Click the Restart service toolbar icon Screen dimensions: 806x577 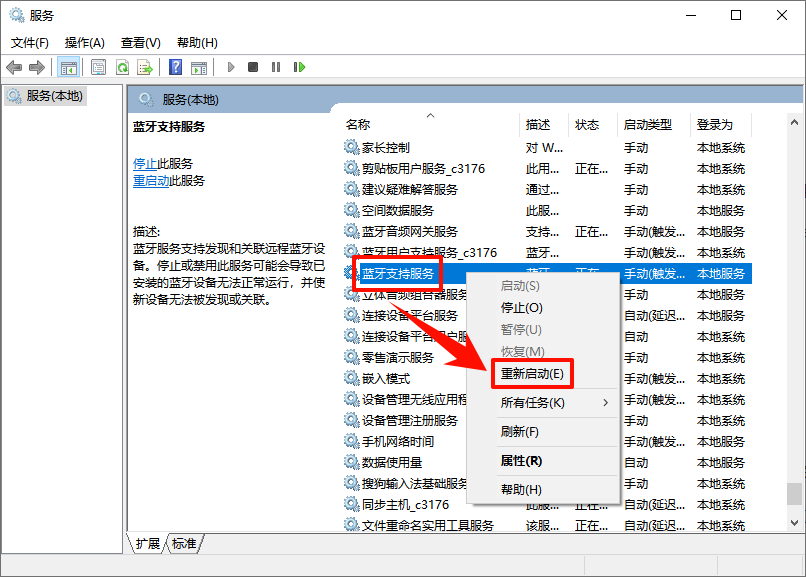click(299, 67)
